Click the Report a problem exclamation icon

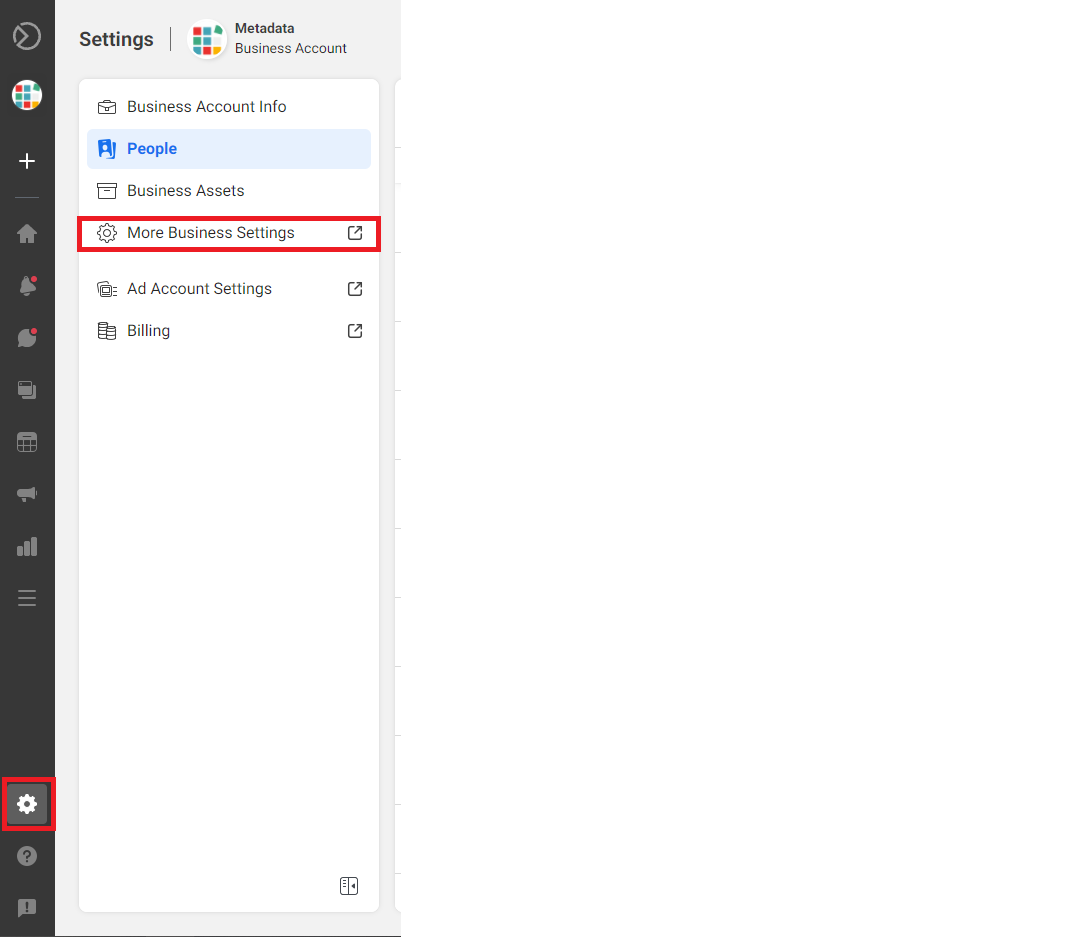click(27, 908)
